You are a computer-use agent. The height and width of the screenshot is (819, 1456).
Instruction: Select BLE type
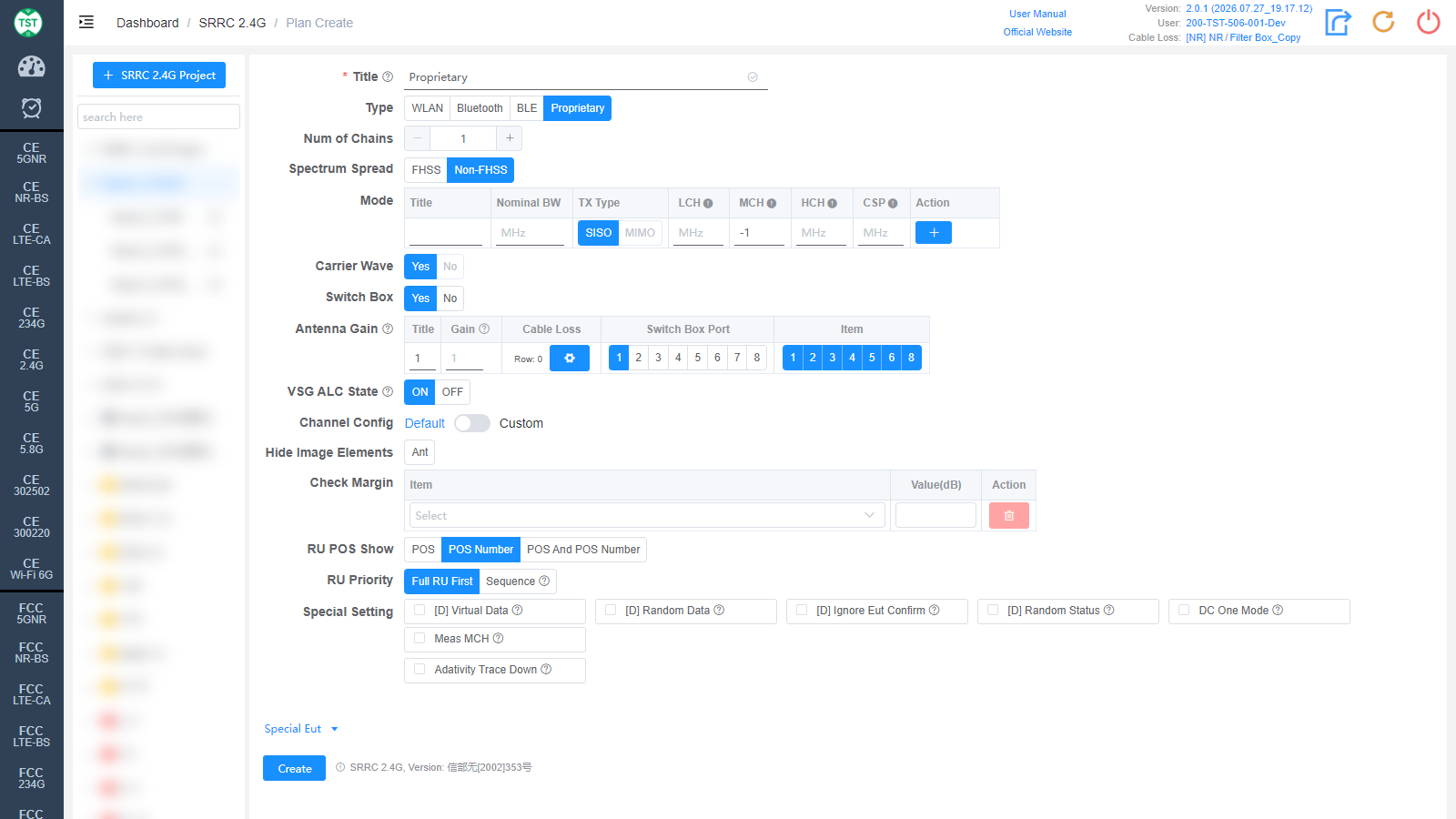pyautogui.click(x=527, y=108)
